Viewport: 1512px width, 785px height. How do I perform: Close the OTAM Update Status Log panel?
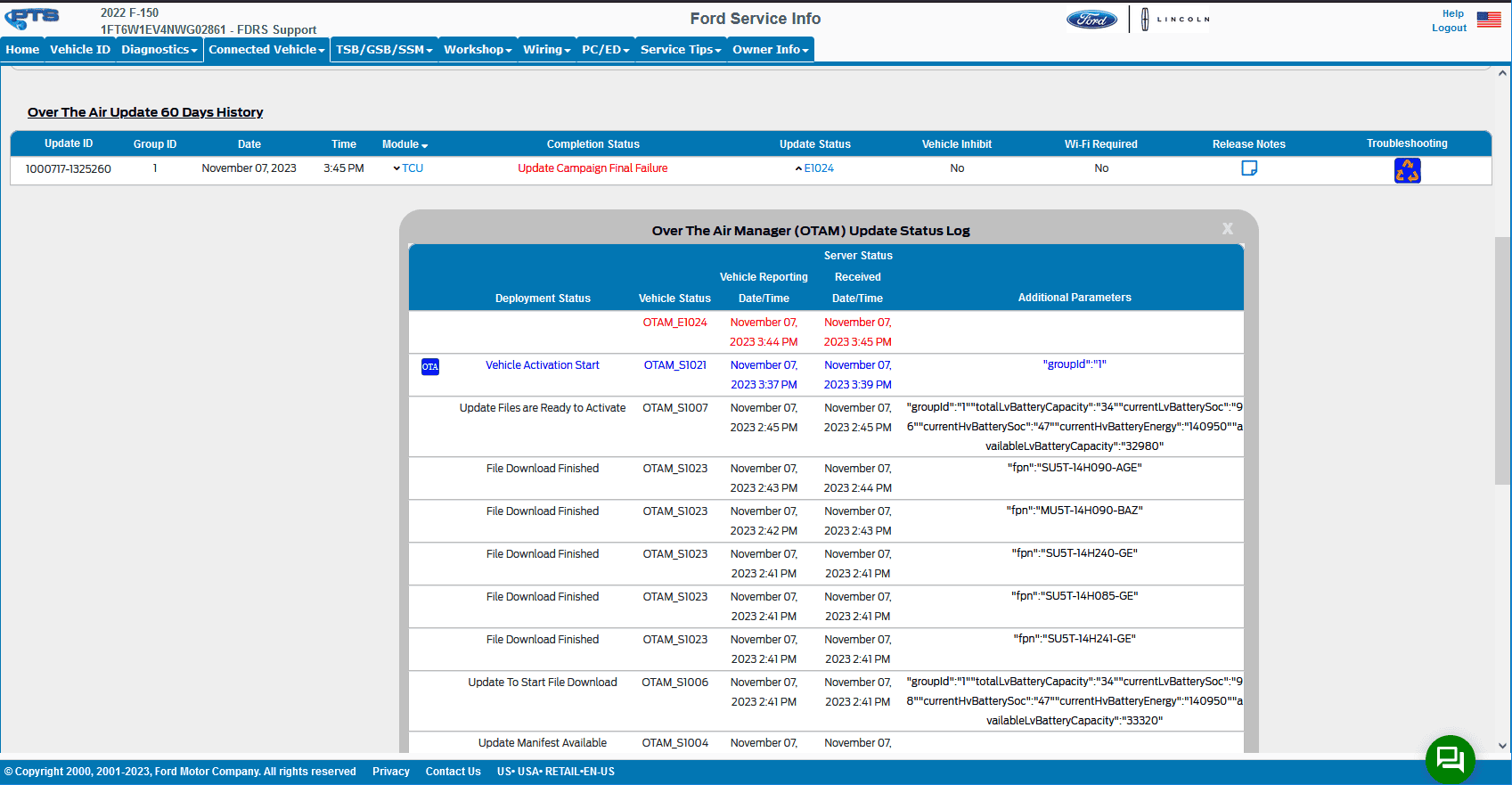click(1227, 229)
